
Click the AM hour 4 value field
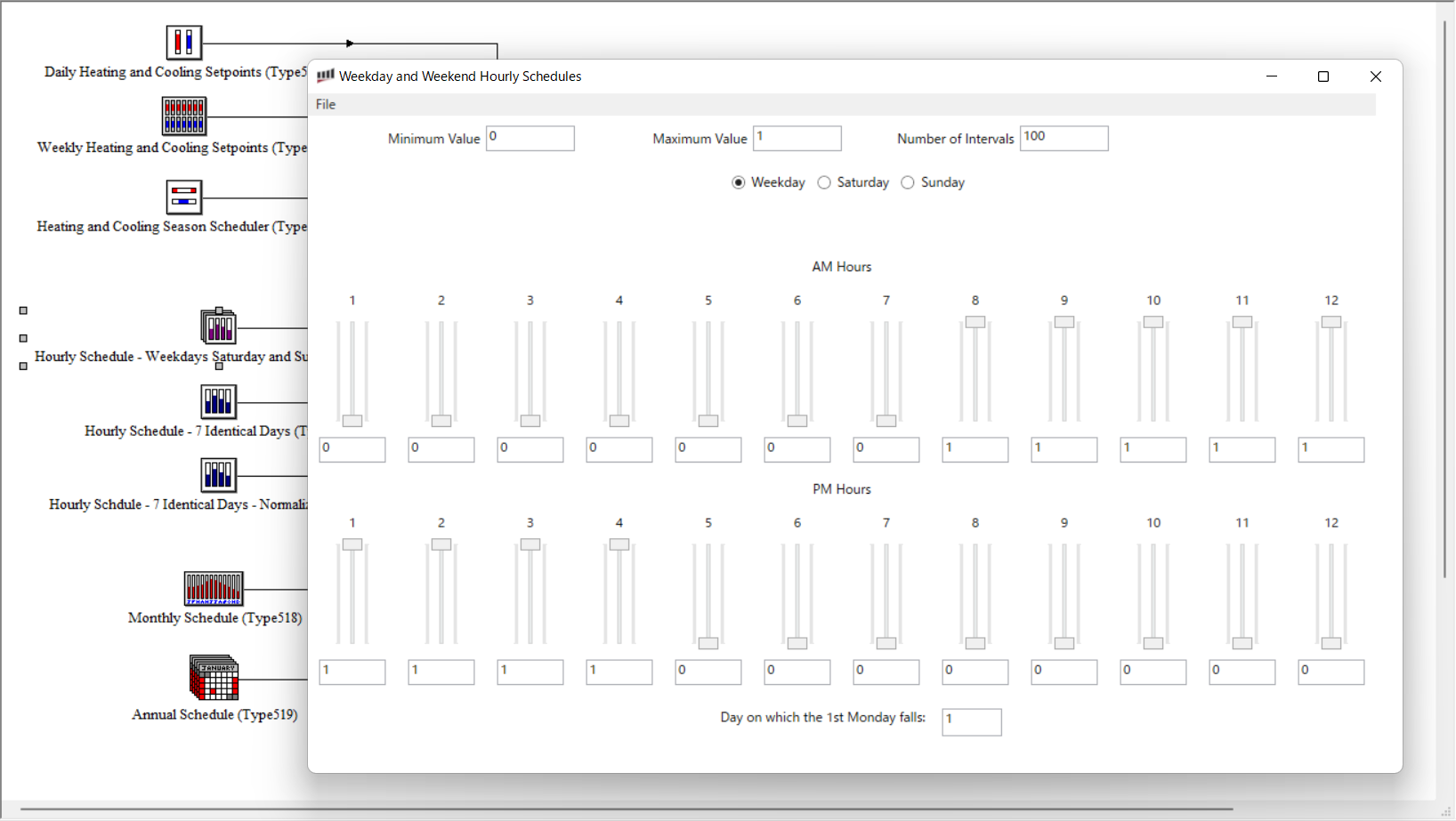619,450
